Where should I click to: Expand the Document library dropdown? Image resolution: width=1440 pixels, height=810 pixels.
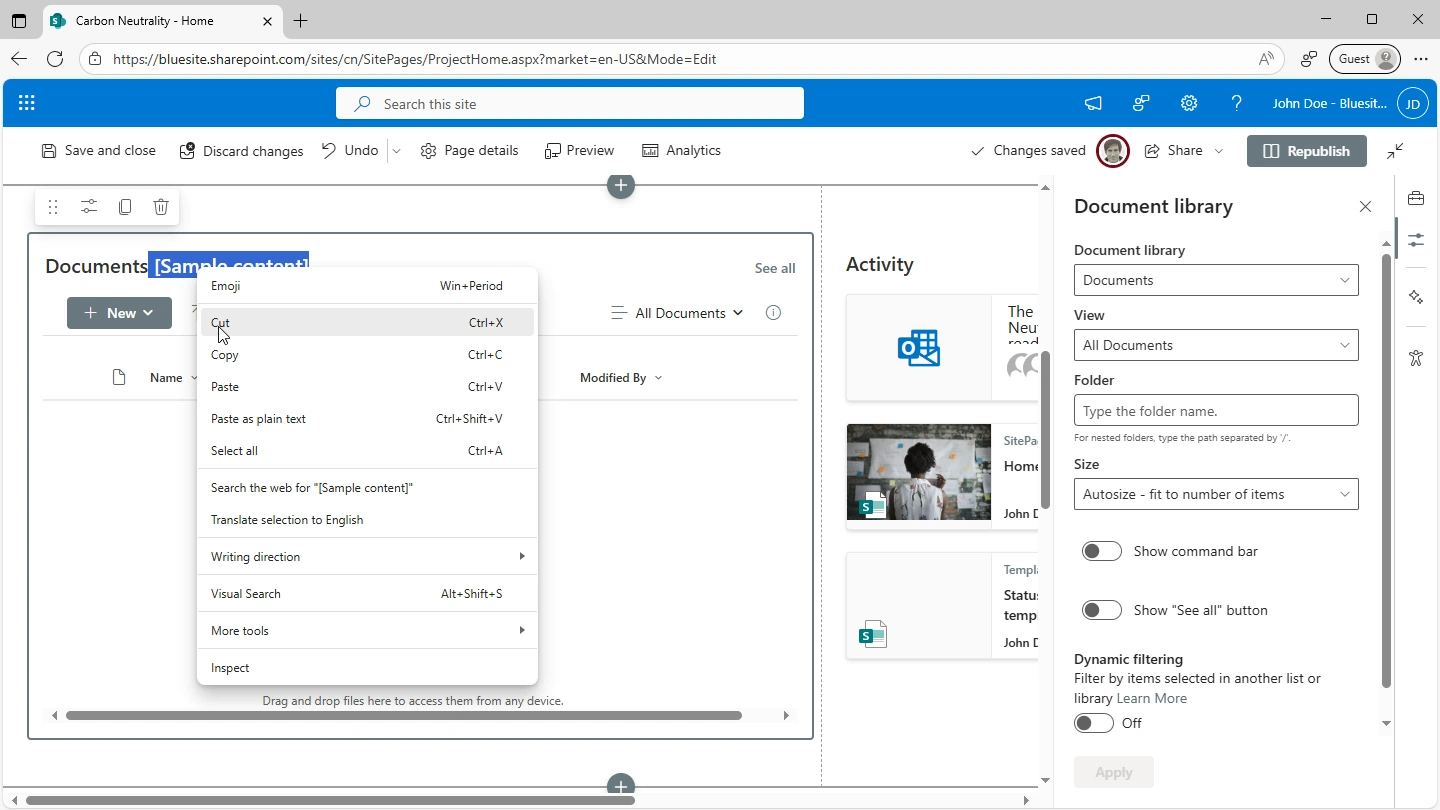coord(1216,280)
